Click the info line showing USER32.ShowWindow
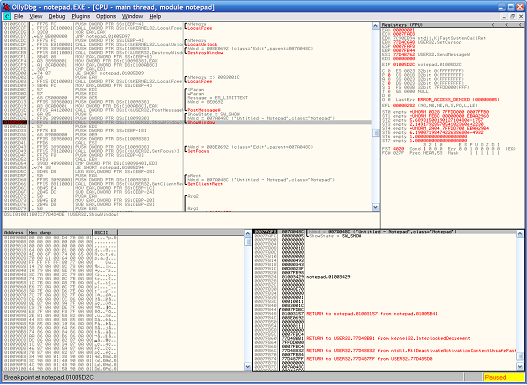This screenshot has width=527, height=385. pyautogui.click(x=60, y=214)
